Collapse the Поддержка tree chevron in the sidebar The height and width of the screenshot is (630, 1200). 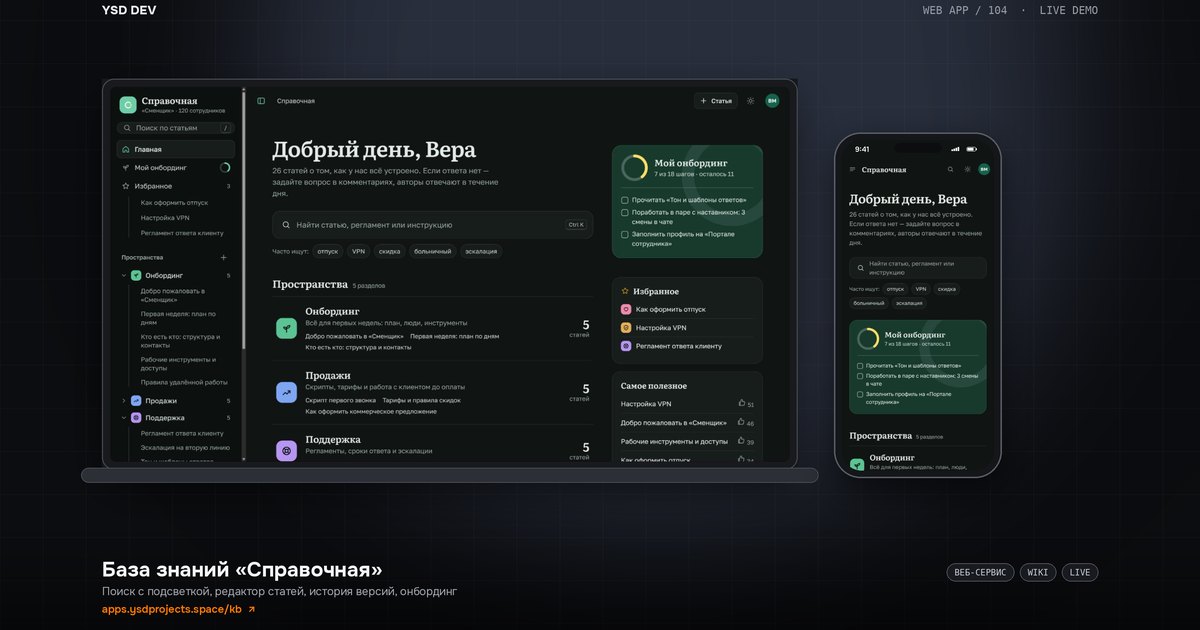124,418
